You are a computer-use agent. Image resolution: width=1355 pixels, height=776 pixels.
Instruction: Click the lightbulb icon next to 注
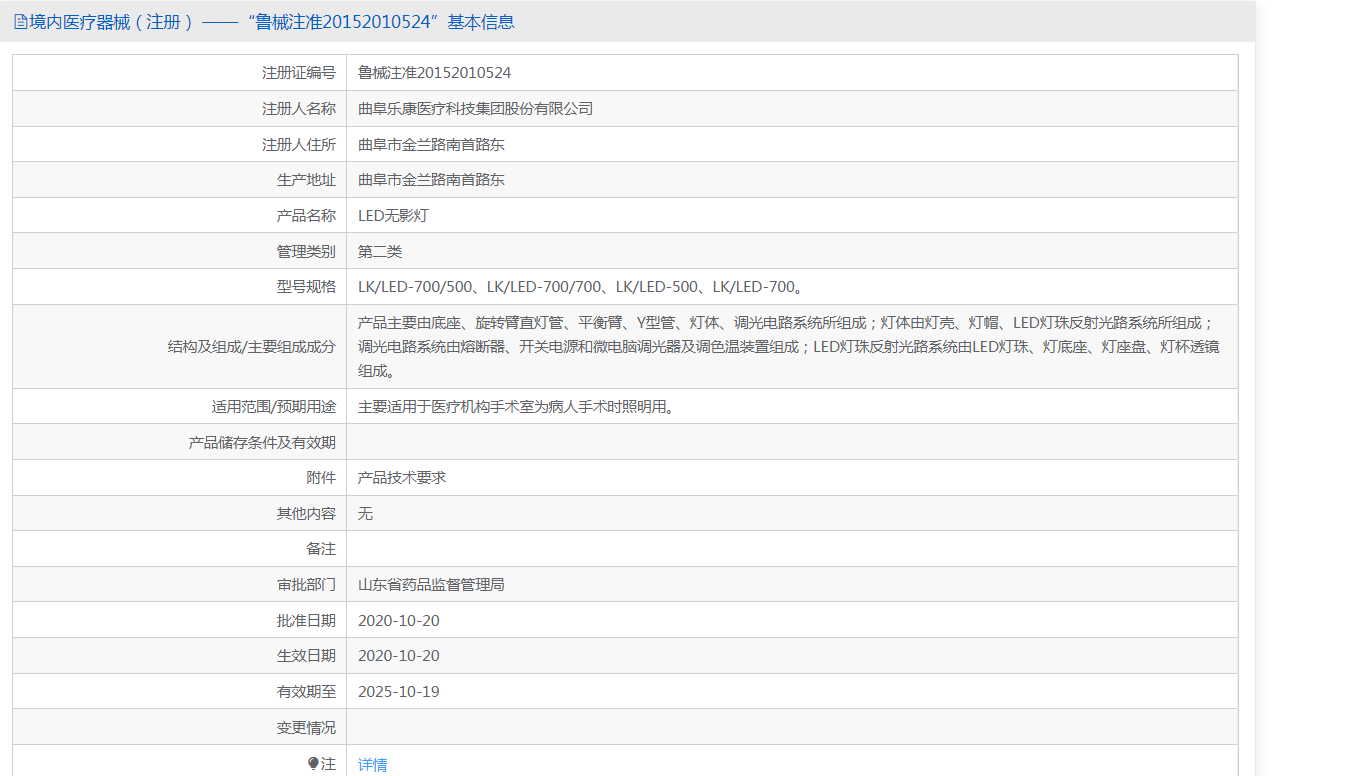click(x=313, y=763)
